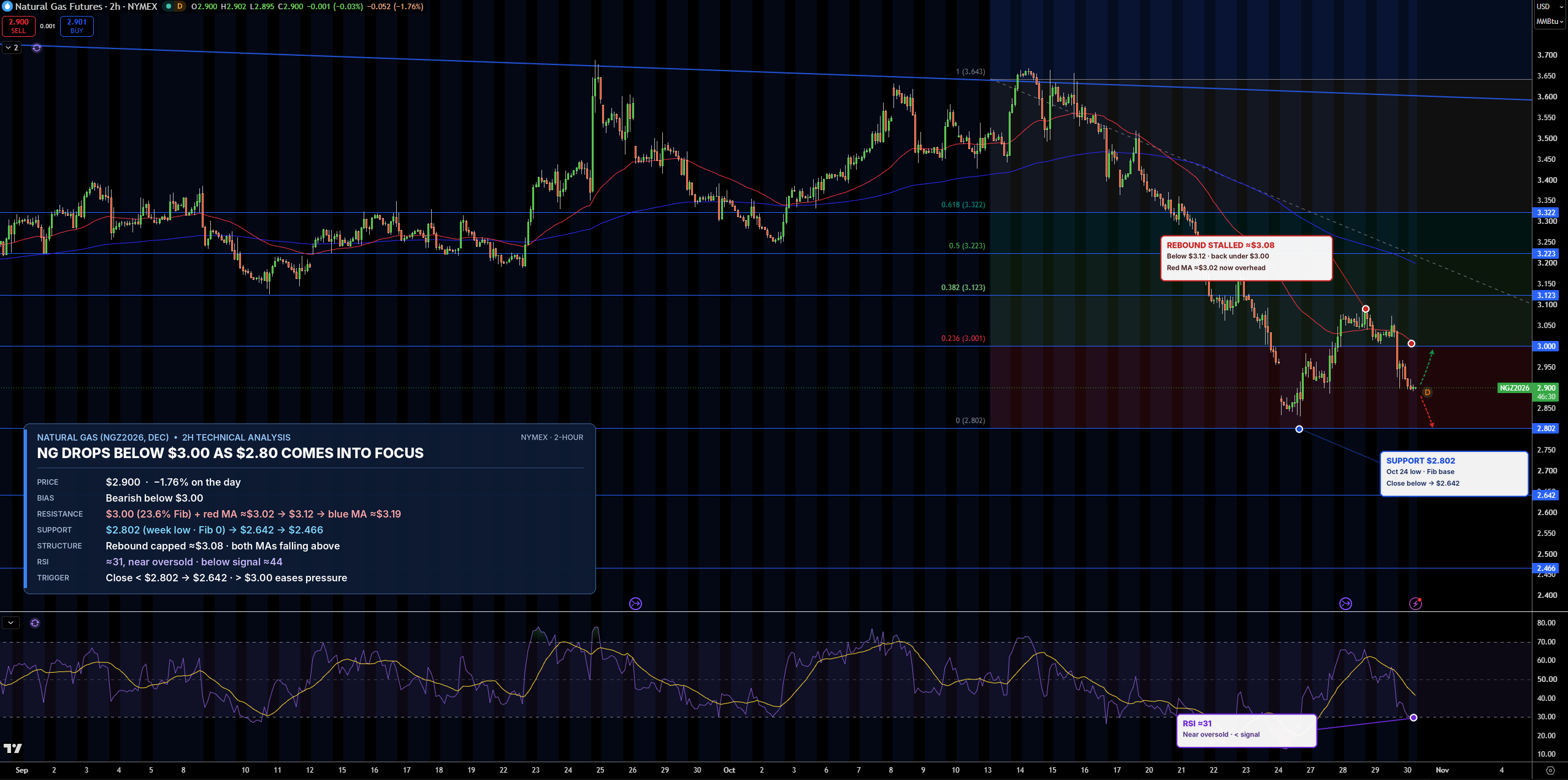Click the 1 (3.643) Fib label
The image size is (1568, 780).
[x=970, y=72]
